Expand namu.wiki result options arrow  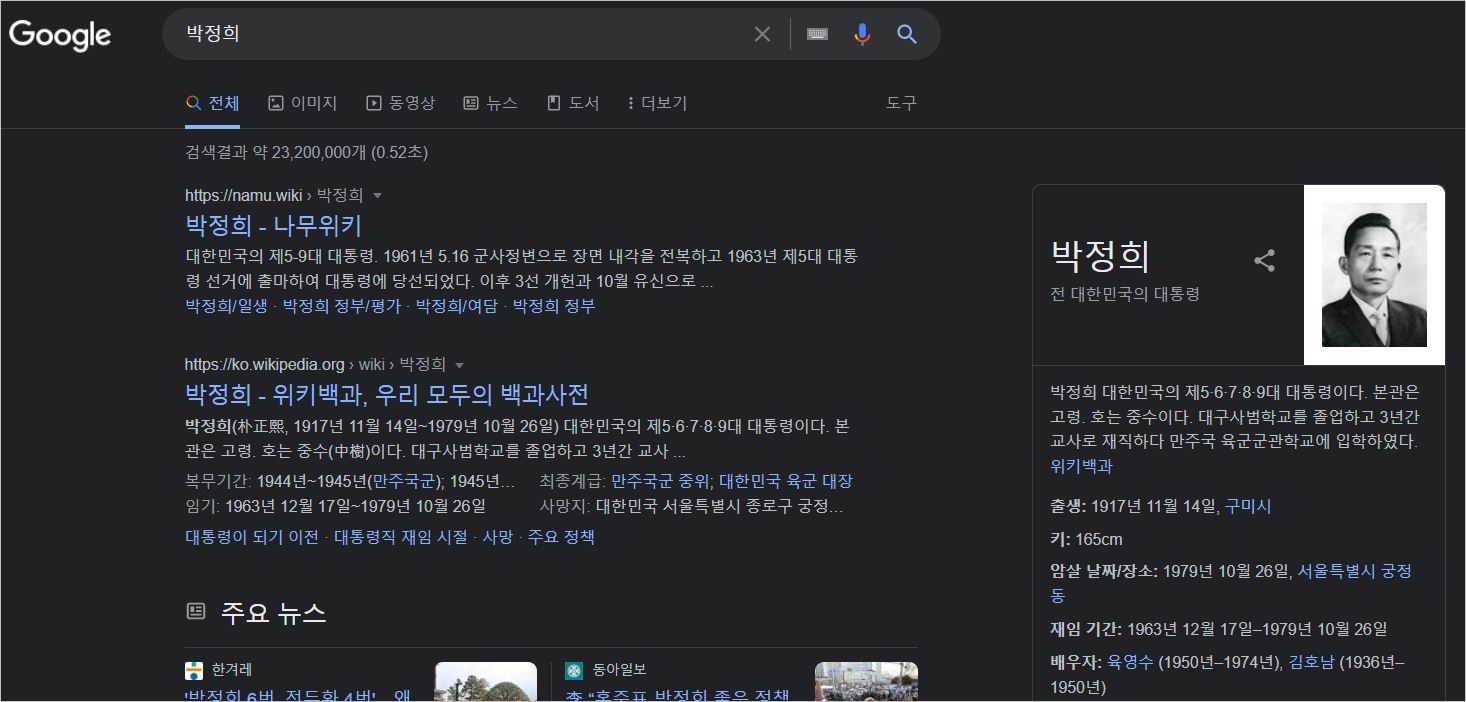click(377, 196)
